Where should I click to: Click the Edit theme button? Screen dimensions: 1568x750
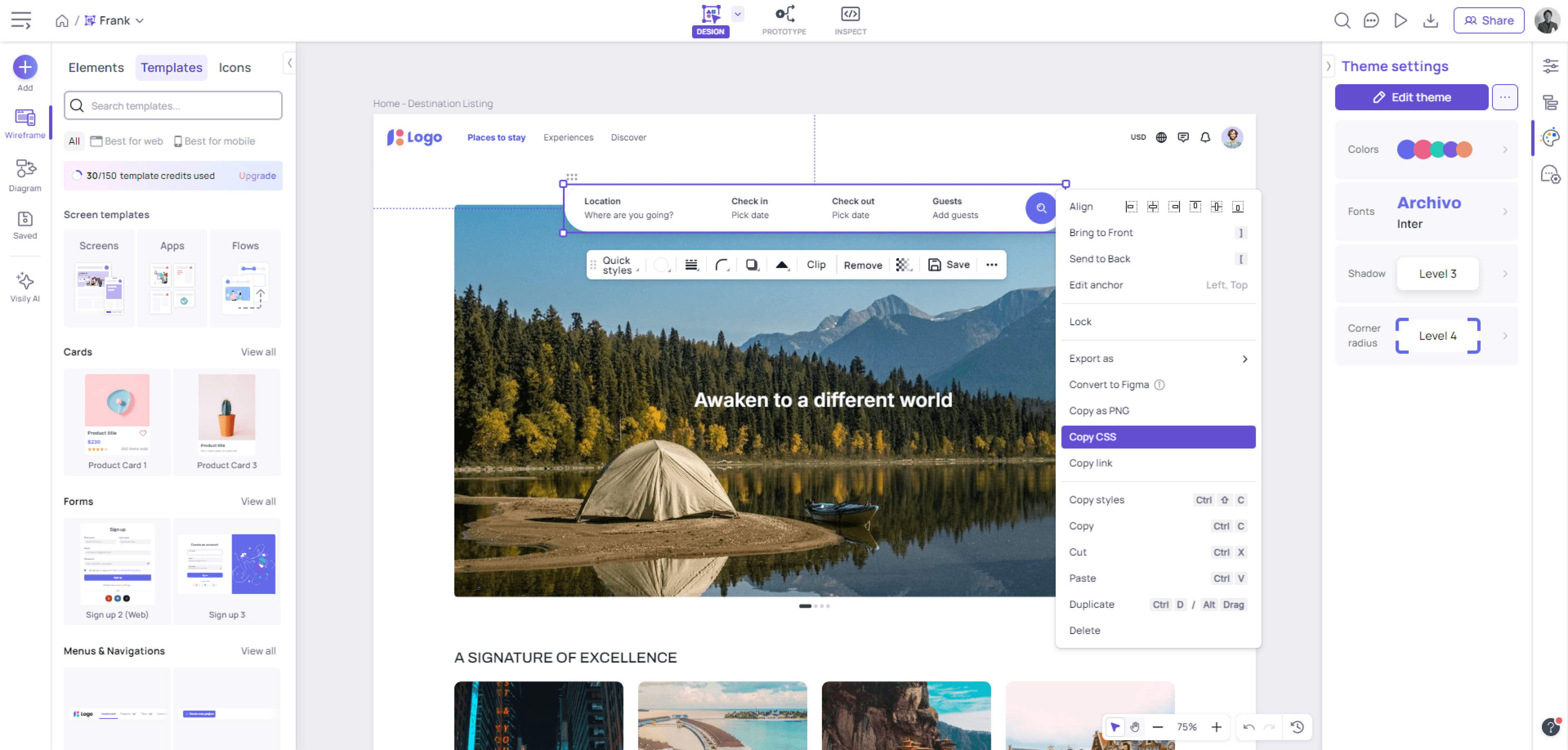click(x=1411, y=98)
